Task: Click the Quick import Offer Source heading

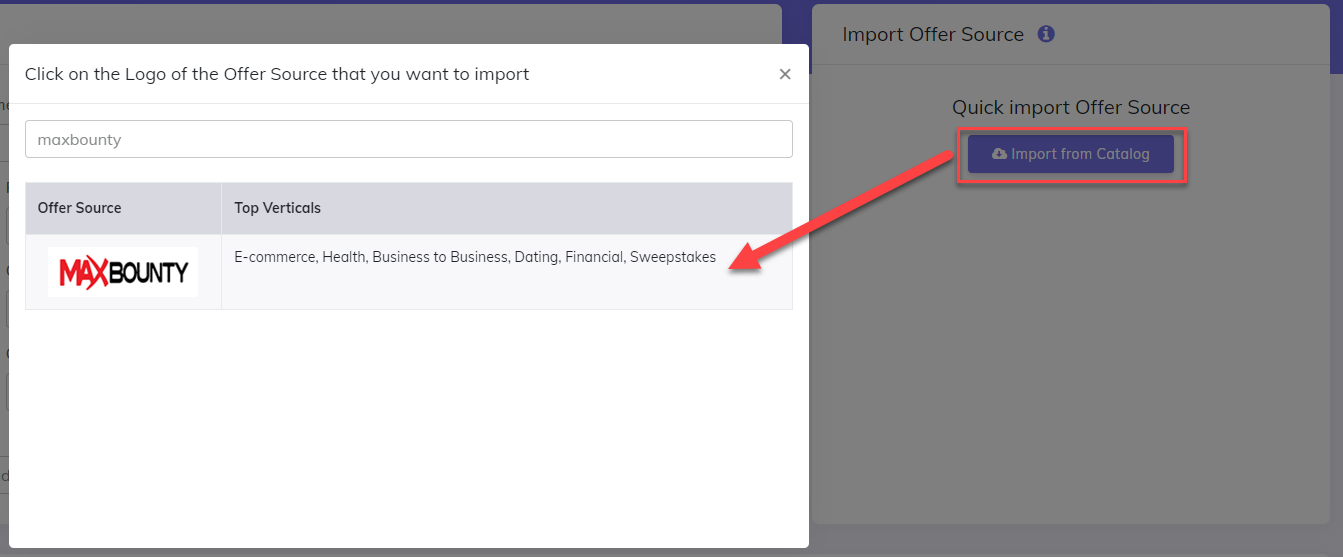Action: (x=1071, y=107)
